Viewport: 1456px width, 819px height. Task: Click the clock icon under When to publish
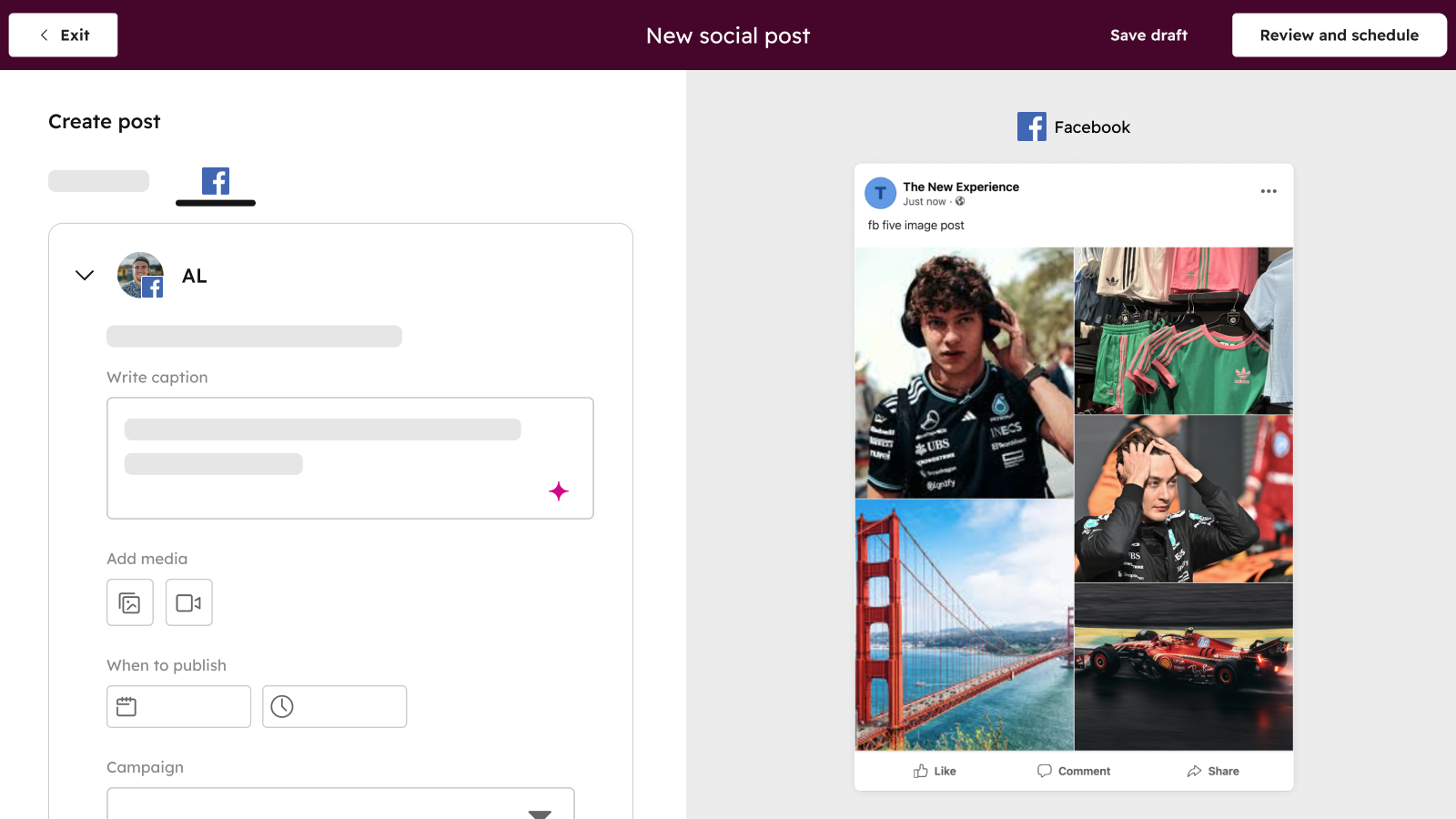(x=283, y=705)
